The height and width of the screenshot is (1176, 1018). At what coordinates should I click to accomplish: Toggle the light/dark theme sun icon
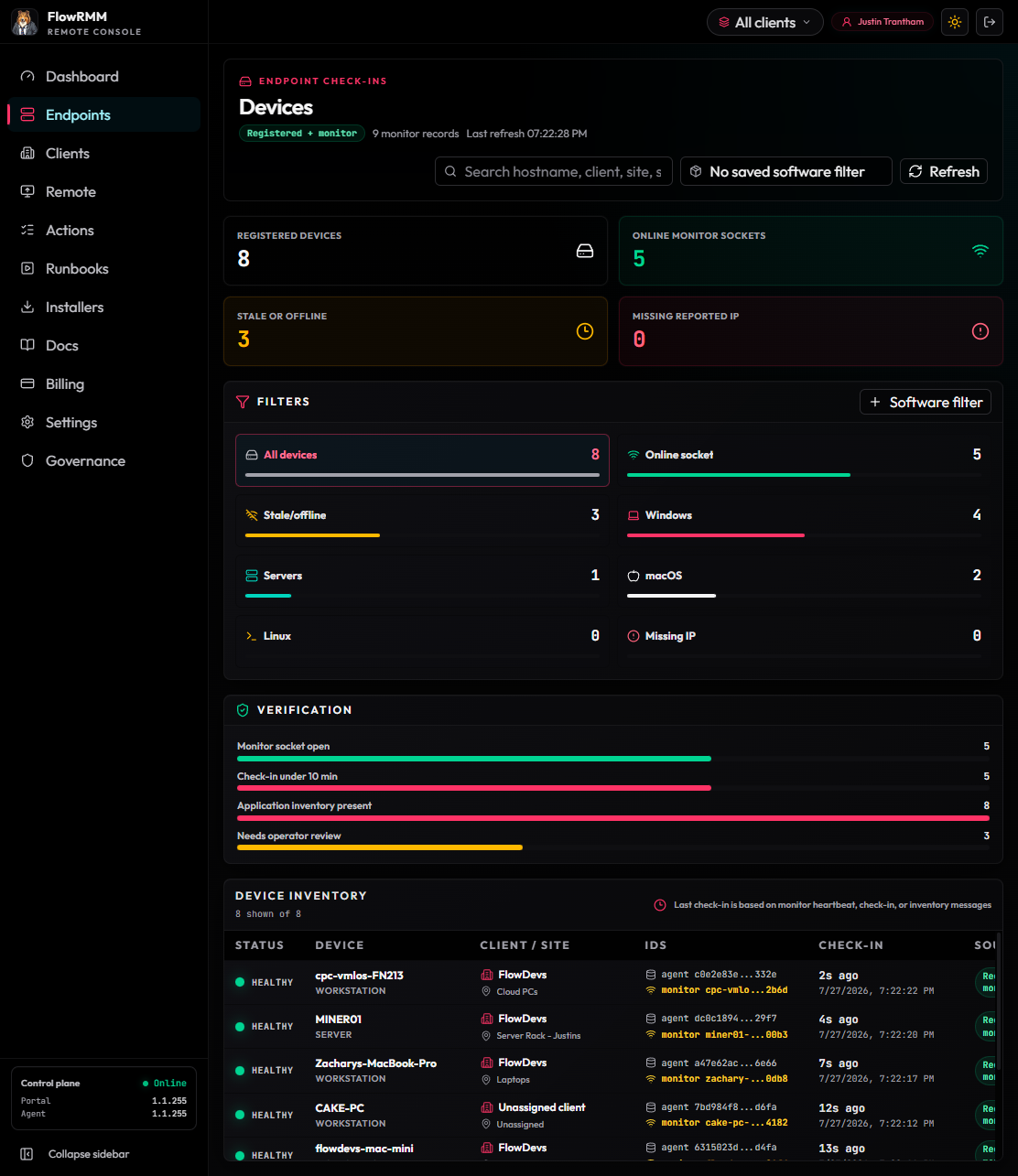tap(955, 22)
